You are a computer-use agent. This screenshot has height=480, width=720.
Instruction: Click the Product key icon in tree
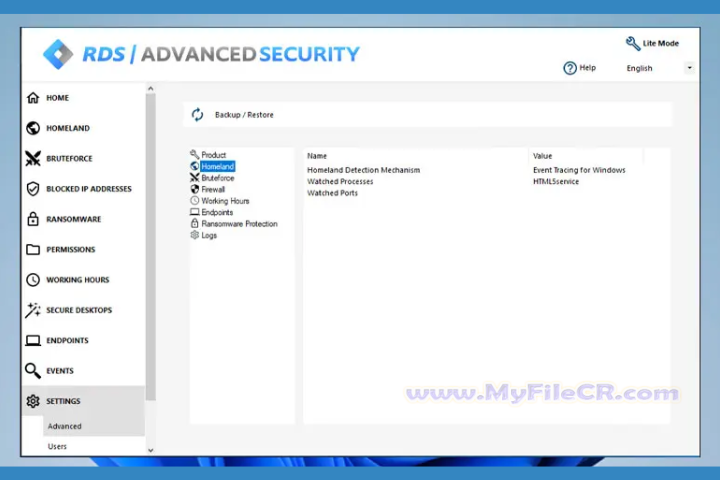(195, 154)
